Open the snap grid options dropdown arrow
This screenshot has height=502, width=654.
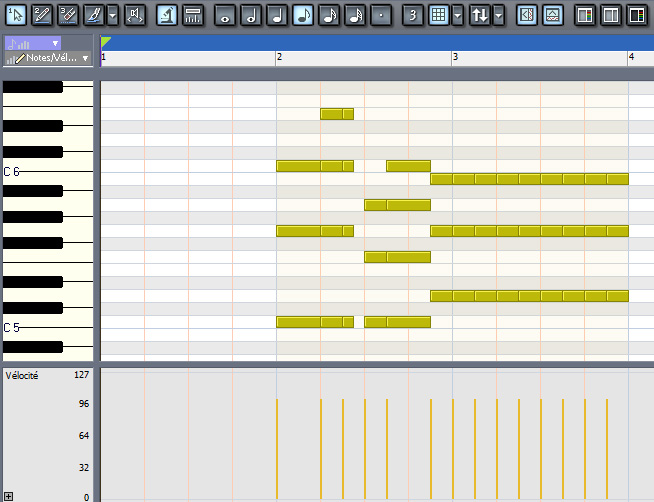pyautogui.click(x=458, y=15)
